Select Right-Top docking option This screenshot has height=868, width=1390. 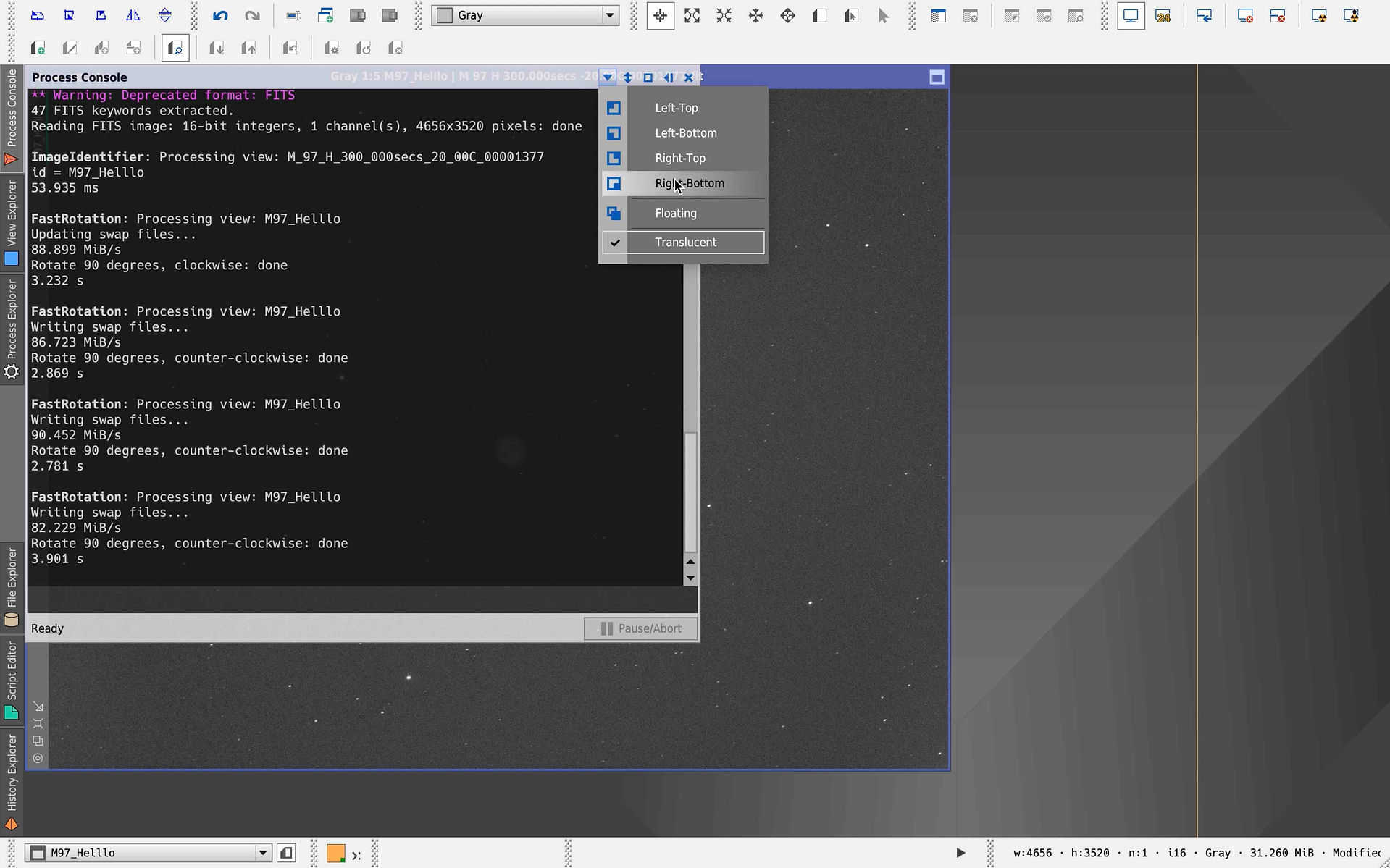[683, 159]
